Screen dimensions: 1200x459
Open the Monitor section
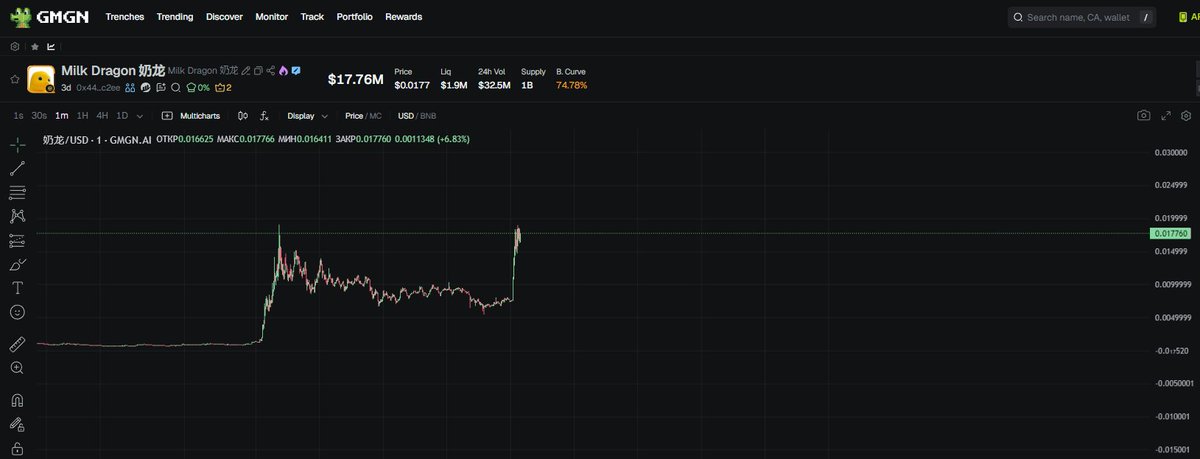tap(271, 17)
